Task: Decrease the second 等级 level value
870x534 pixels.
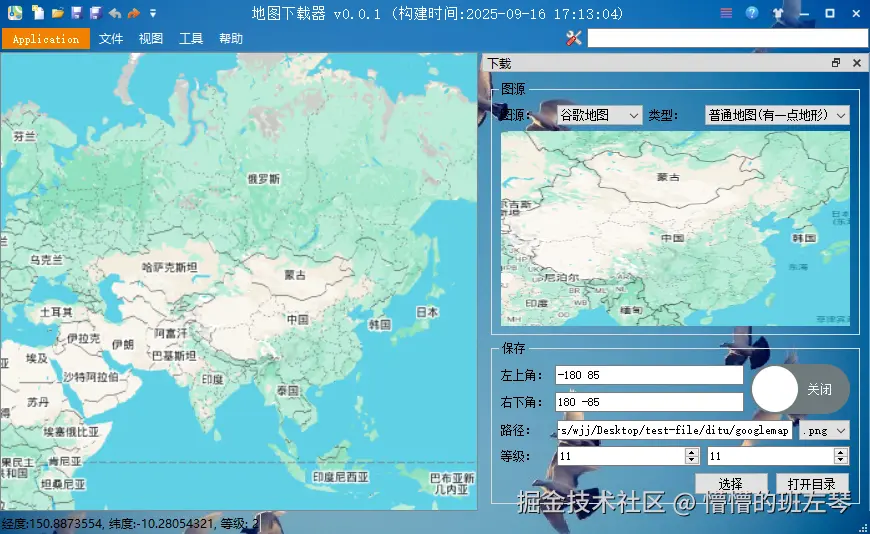Action: [841, 460]
